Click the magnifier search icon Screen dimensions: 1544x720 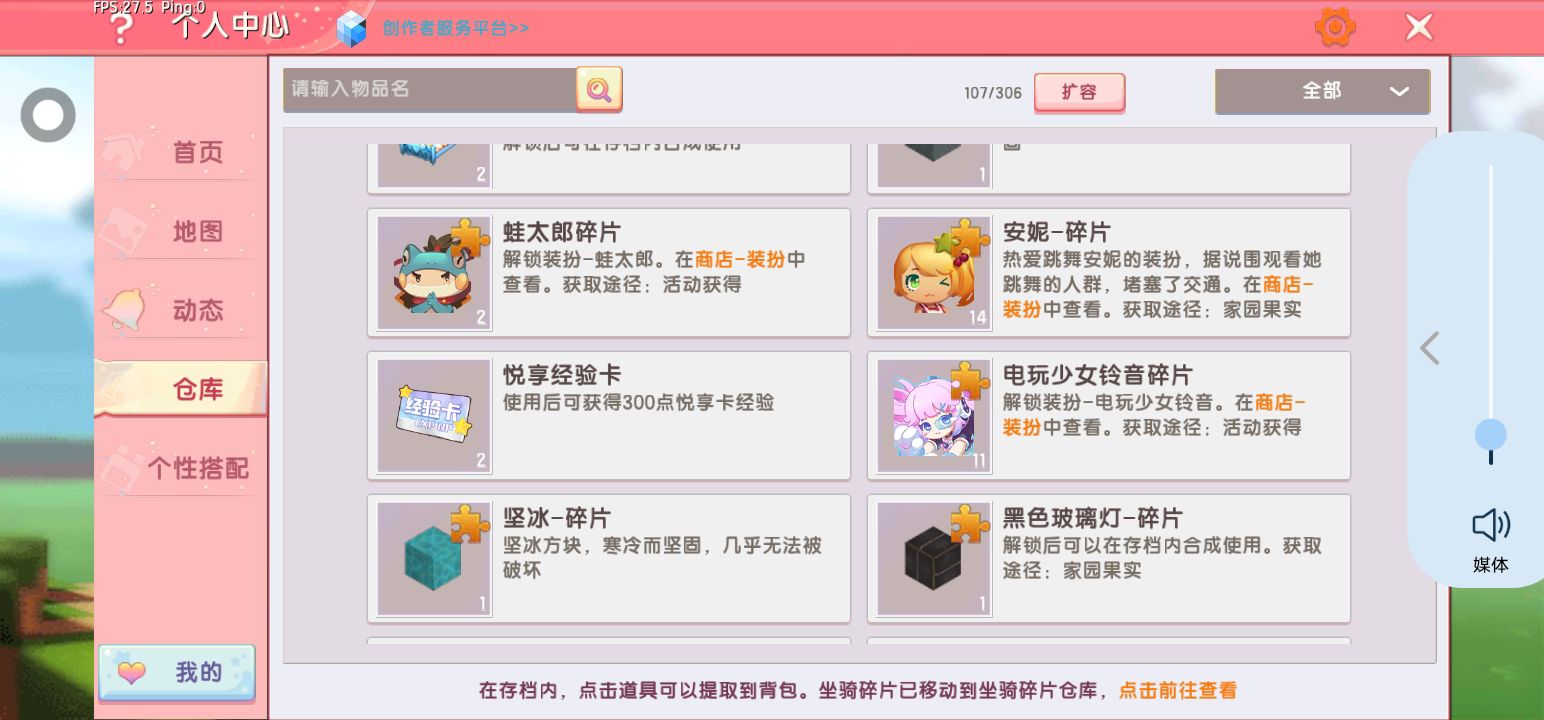(599, 90)
